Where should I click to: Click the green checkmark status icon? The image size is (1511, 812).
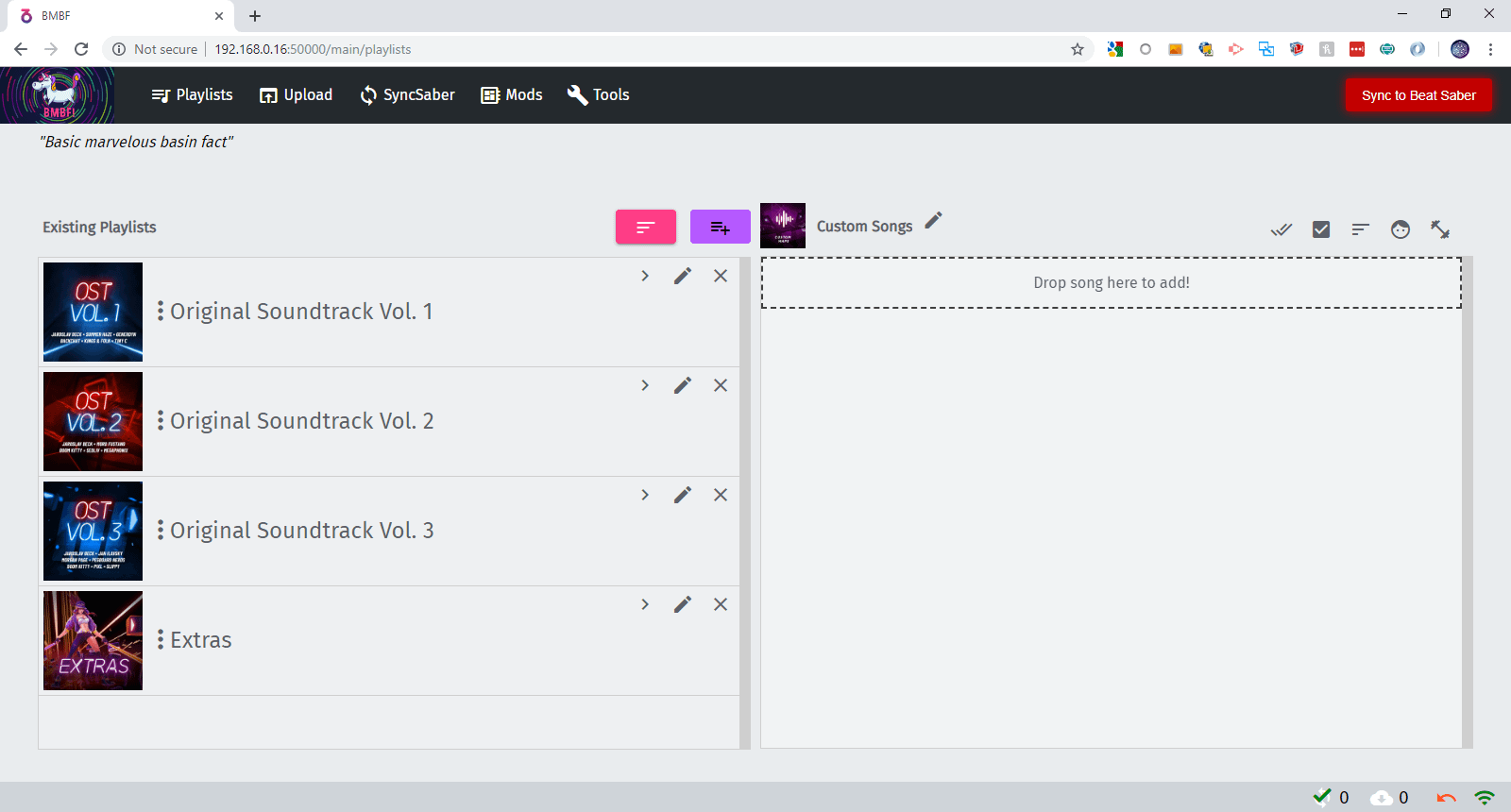click(x=1321, y=797)
